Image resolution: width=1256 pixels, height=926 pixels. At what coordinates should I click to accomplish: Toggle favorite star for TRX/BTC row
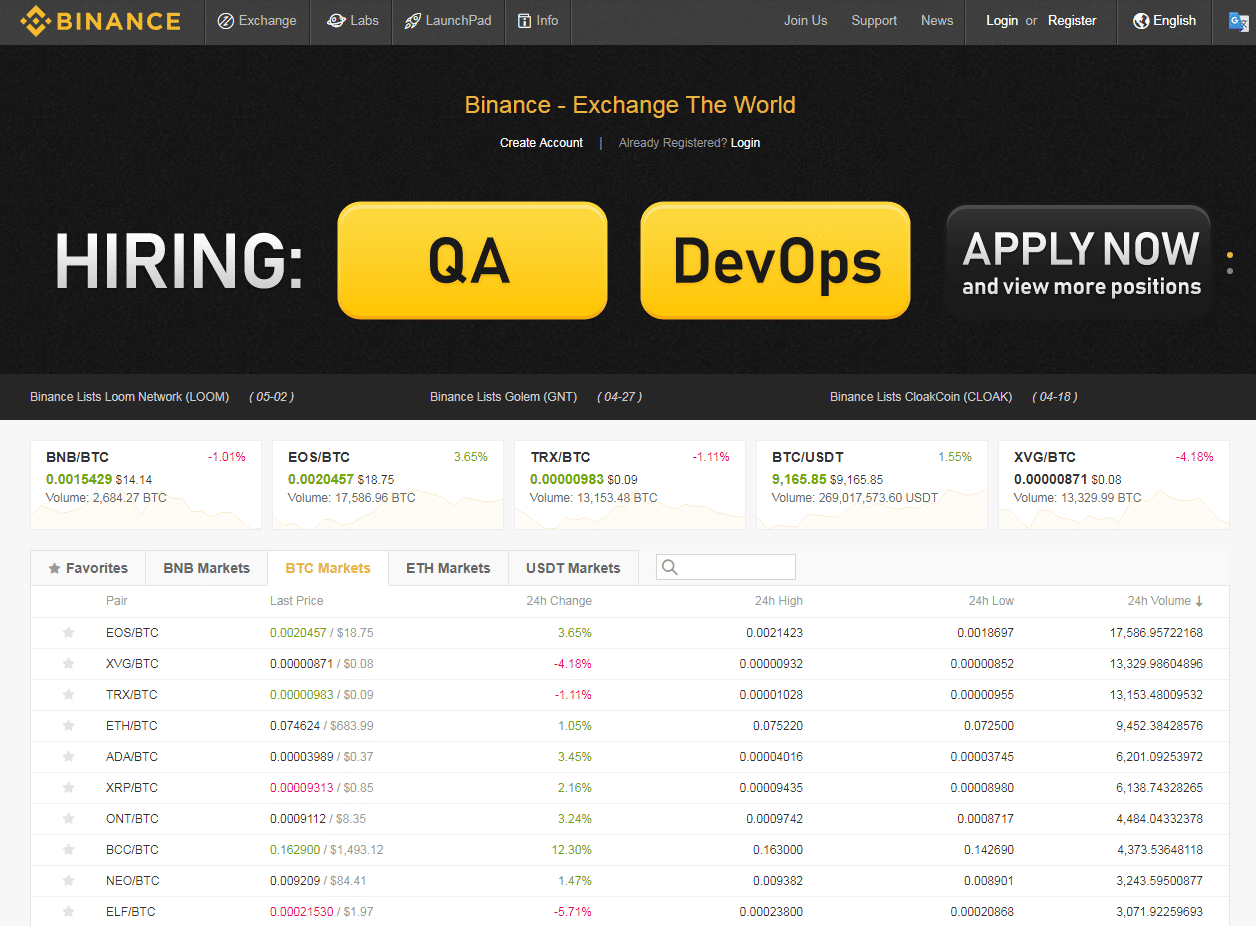tap(68, 695)
